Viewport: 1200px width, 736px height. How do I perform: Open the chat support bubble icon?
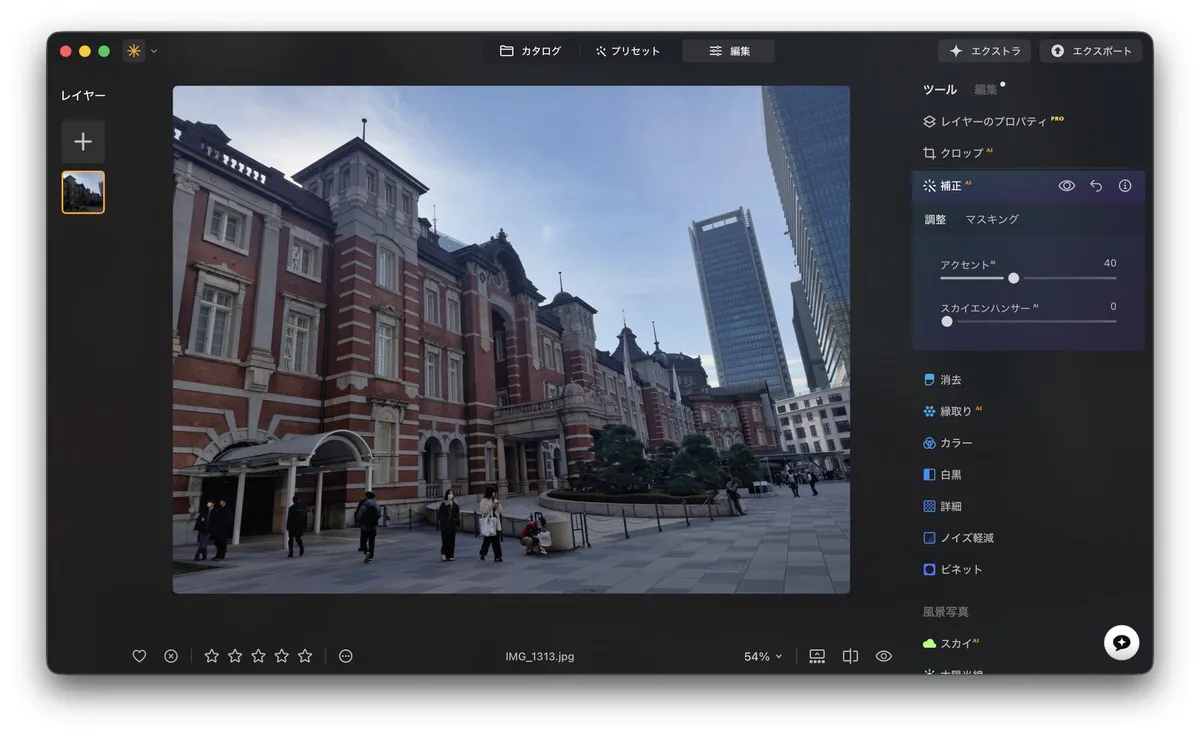click(x=1121, y=642)
